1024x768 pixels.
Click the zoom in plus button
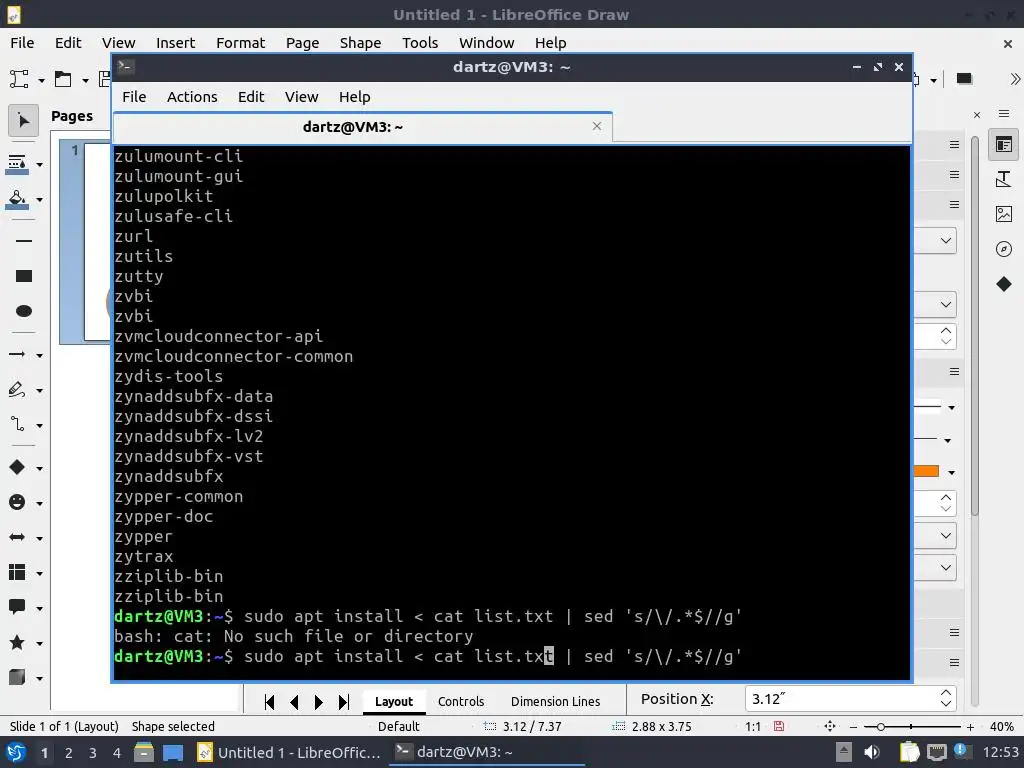[x=970, y=726]
